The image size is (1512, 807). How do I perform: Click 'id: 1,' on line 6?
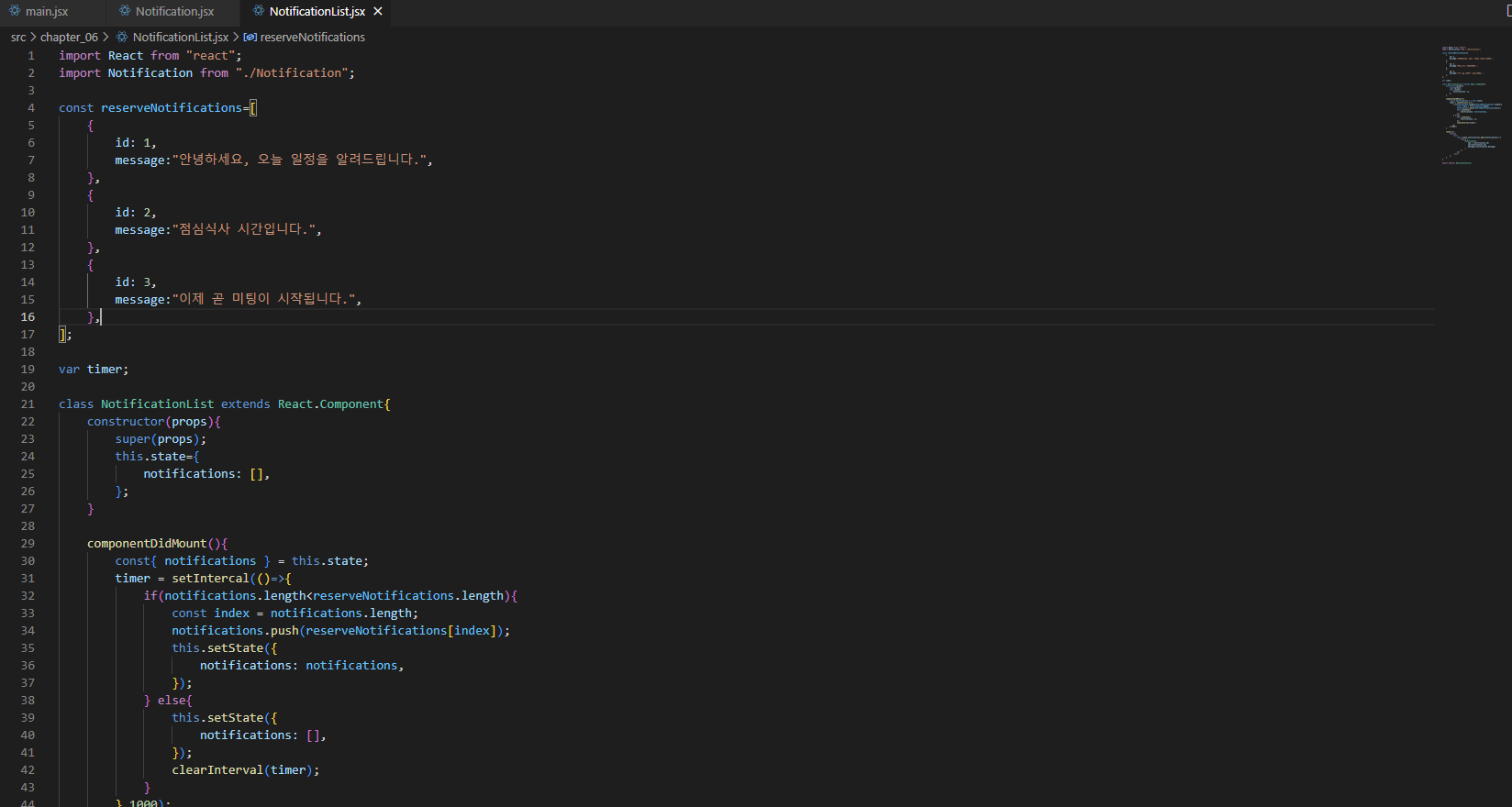click(x=136, y=143)
